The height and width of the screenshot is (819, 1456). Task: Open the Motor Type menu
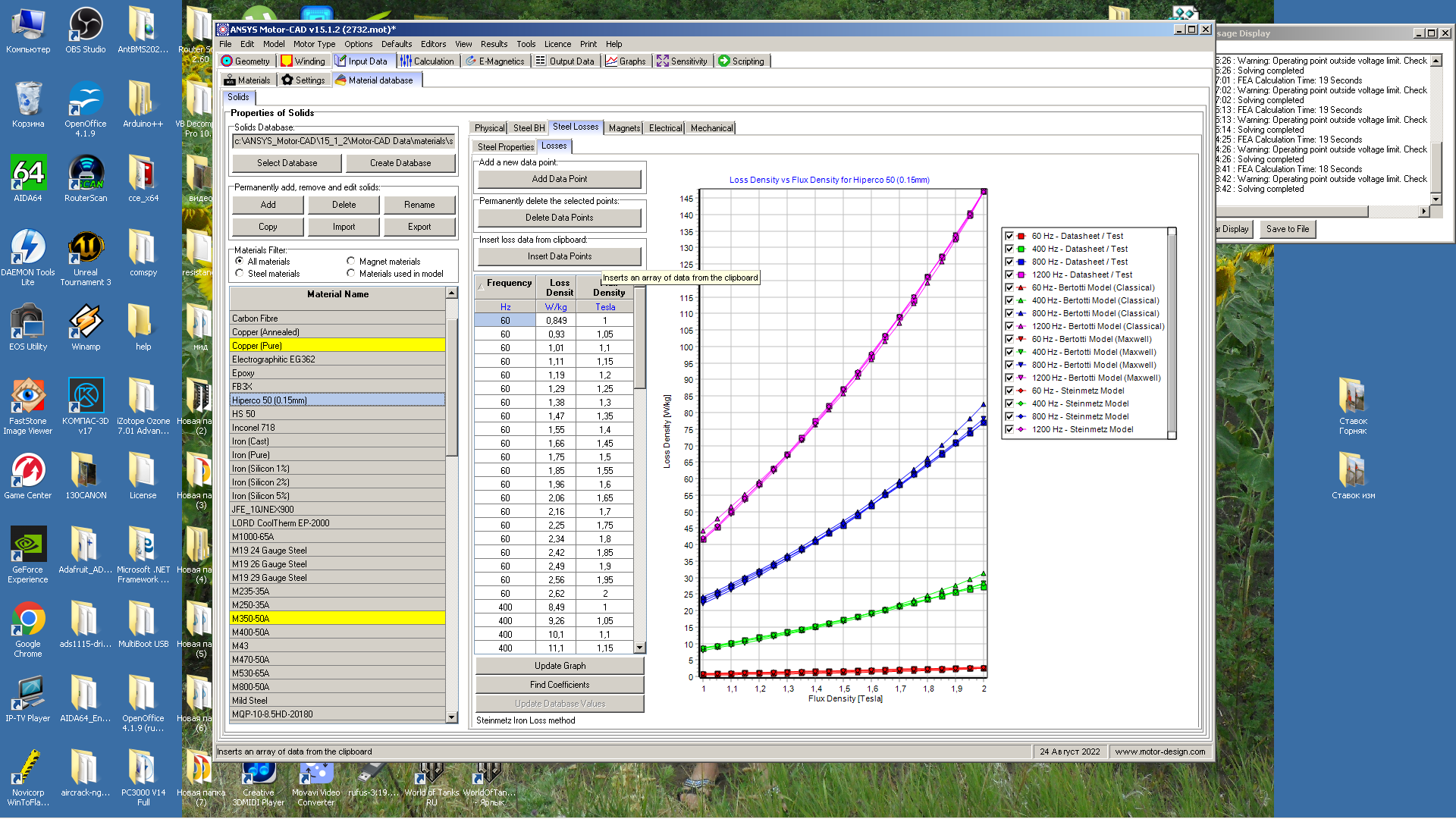(x=314, y=44)
